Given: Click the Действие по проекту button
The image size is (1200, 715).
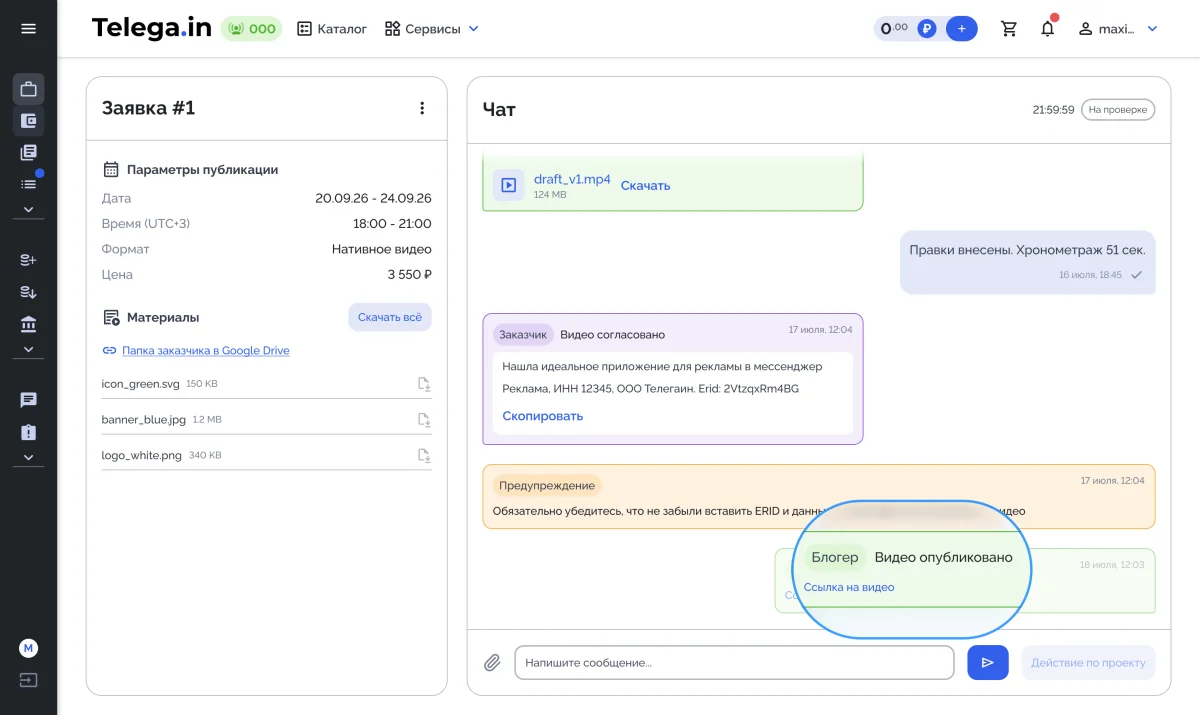Looking at the screenshot, I should (1088, 662).
